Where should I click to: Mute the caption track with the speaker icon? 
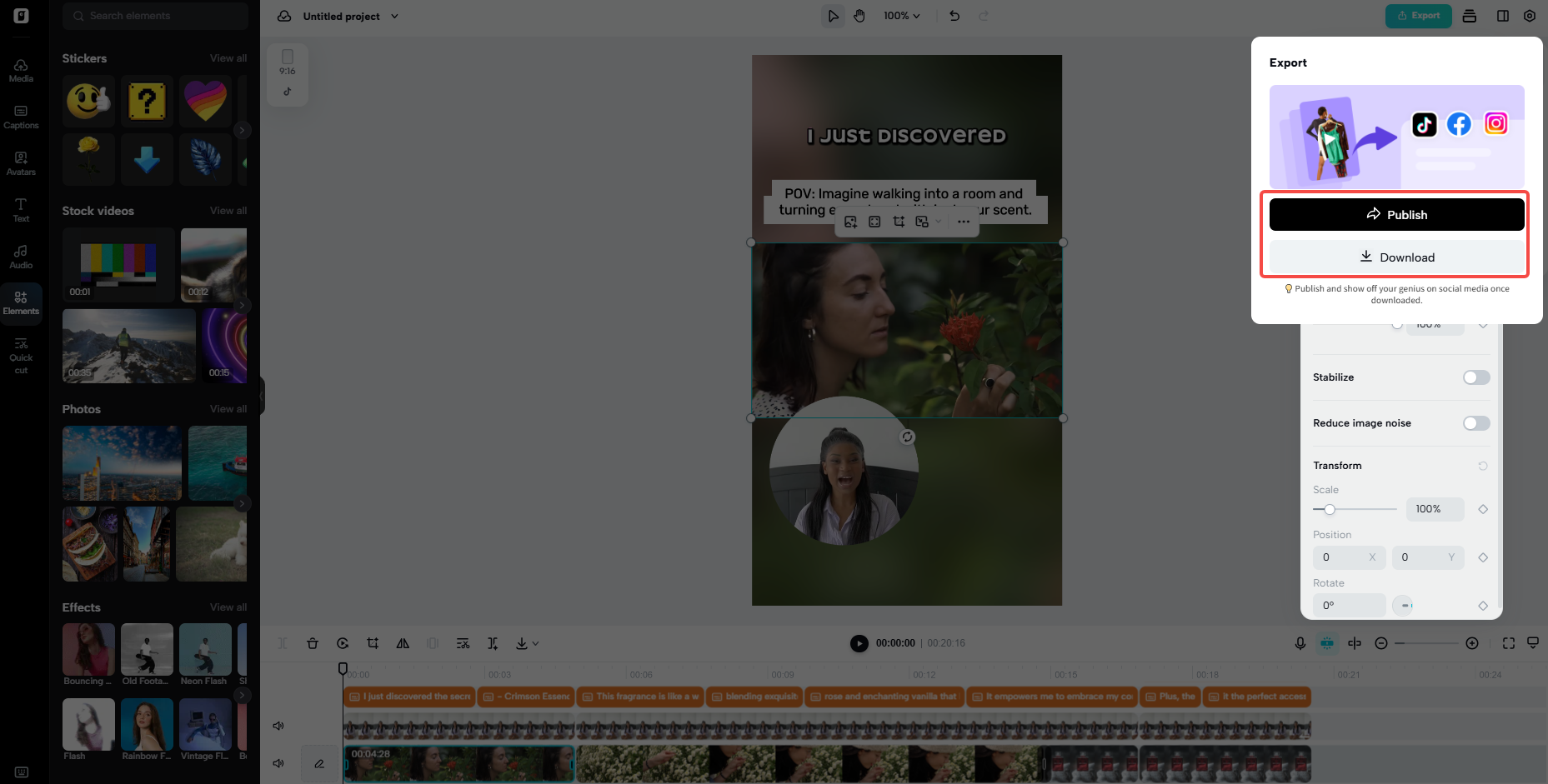point(278,725)
